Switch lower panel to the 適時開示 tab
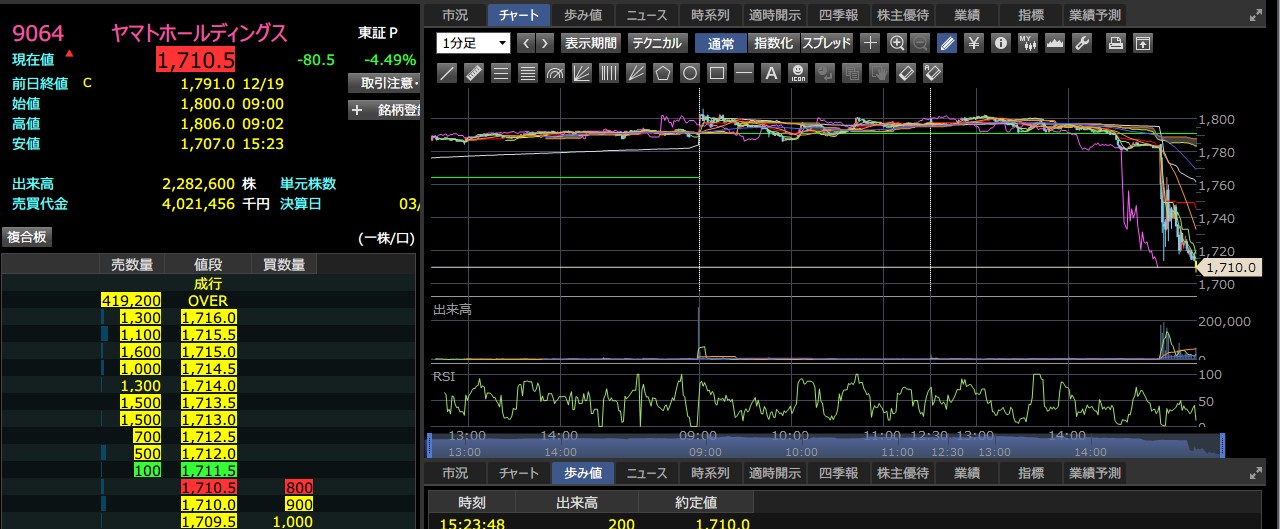 pyautogui.click(x=774, y=473)
